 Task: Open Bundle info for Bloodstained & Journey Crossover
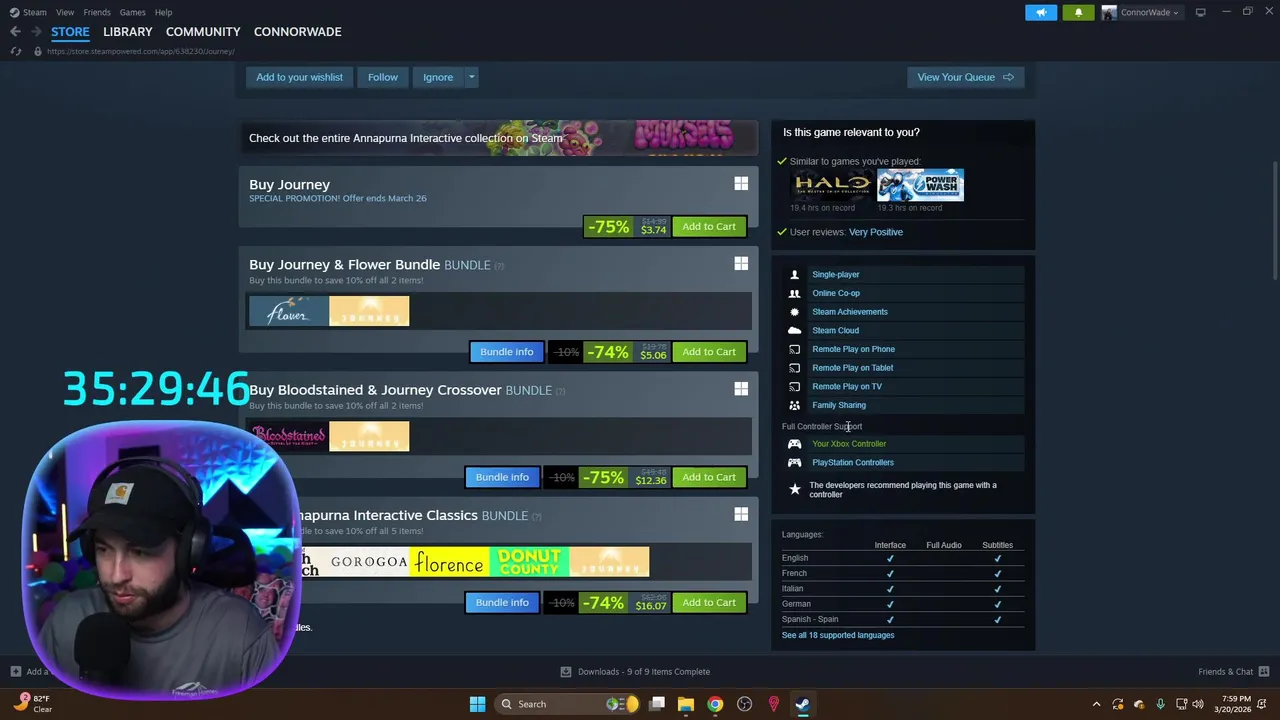(502, 477)
